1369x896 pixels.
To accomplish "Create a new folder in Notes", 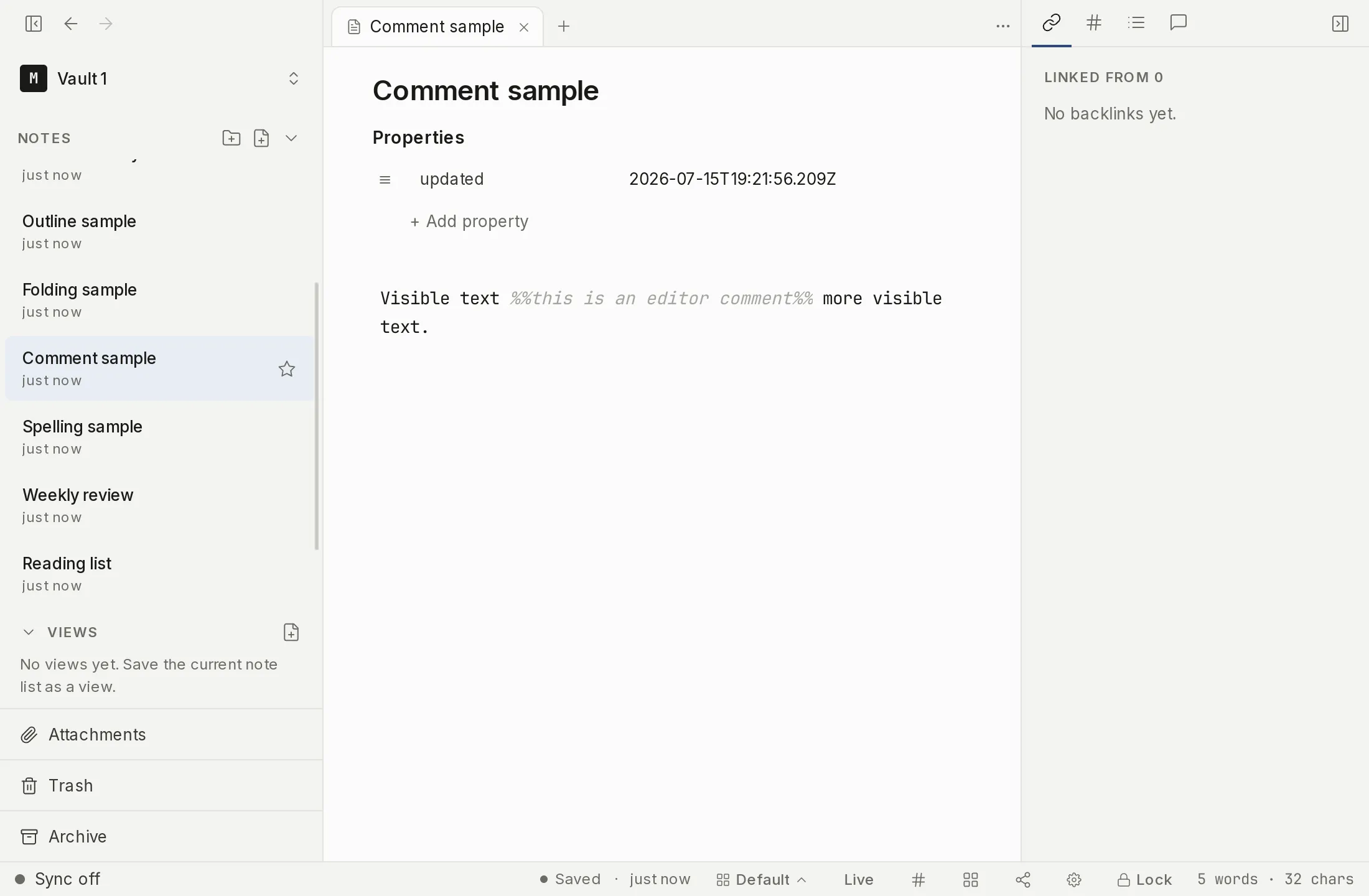I will click(x=231, y=138).
